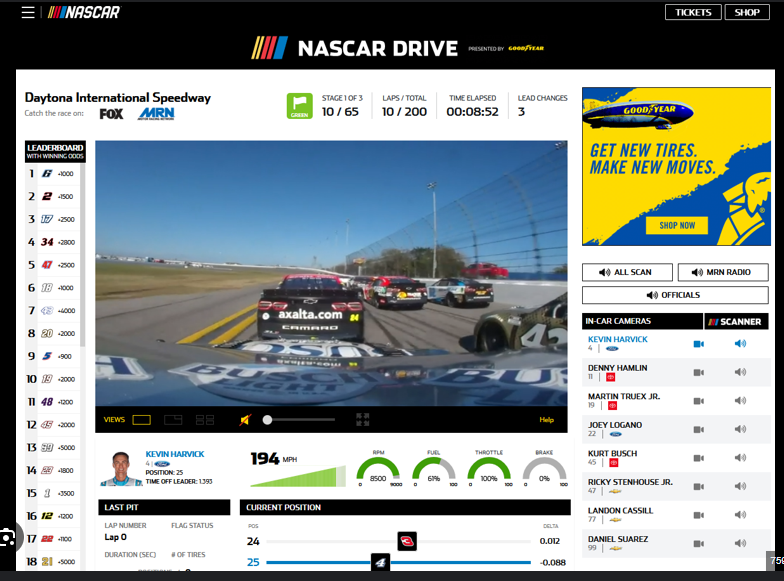Image resolution: width=784 pixels, height=581 pixels.
Task: Click the CURRENT POSITION panel header
Action: point(405,508)
